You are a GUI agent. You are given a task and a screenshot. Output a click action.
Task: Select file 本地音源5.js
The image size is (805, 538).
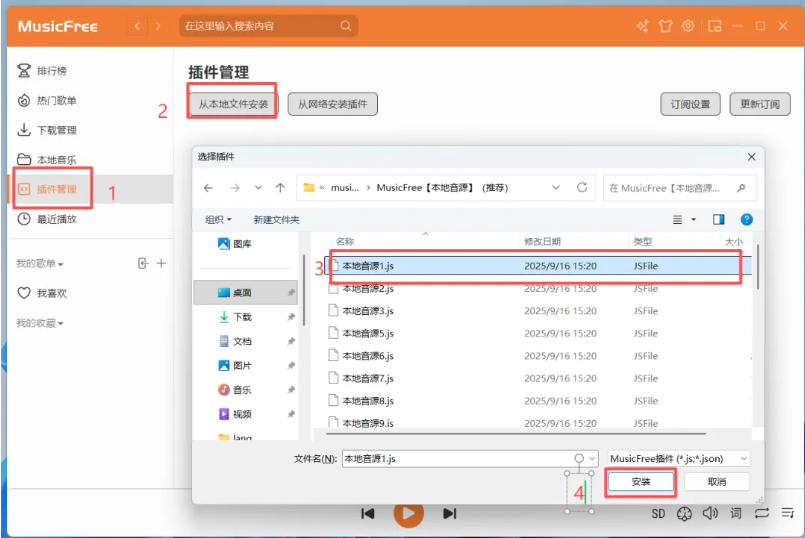[538, 334]
